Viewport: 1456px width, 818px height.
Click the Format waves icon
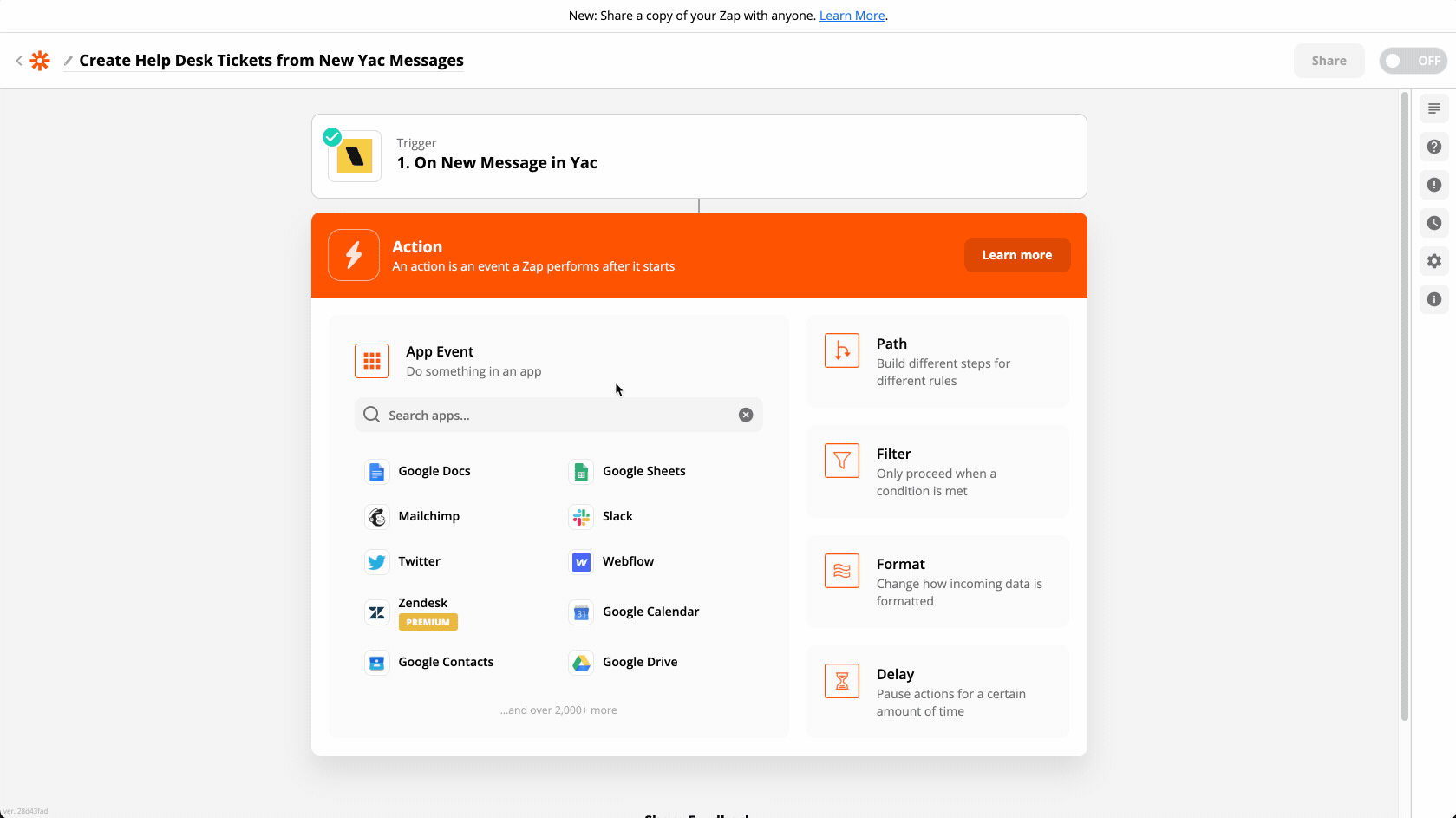pos(842,571)
